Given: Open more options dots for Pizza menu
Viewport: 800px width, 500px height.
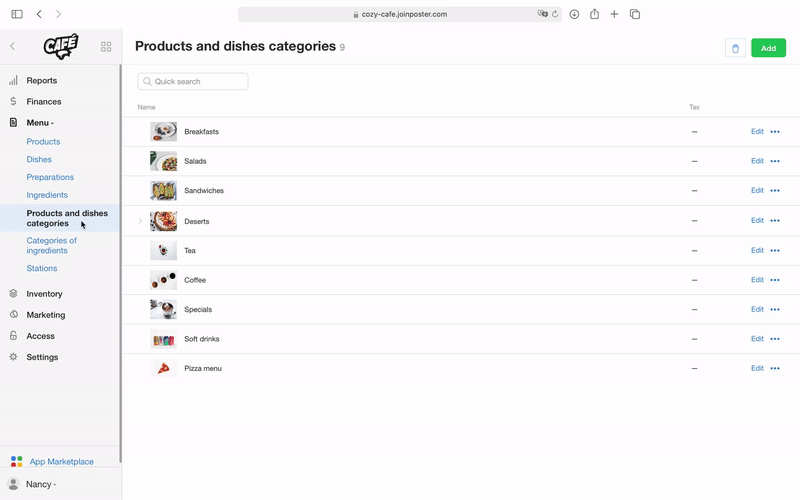Looking at the screenshot, I should [775, 368].
